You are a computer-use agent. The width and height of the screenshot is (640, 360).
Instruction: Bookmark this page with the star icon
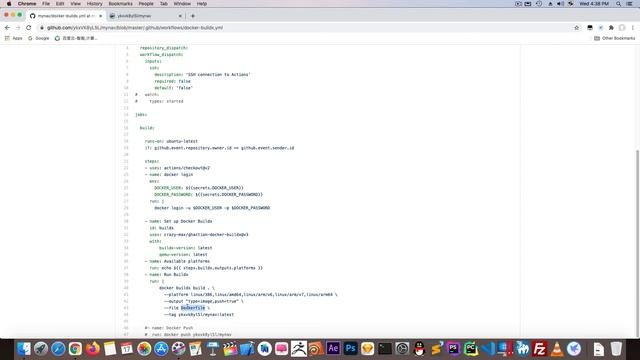(x=577, y=28)
